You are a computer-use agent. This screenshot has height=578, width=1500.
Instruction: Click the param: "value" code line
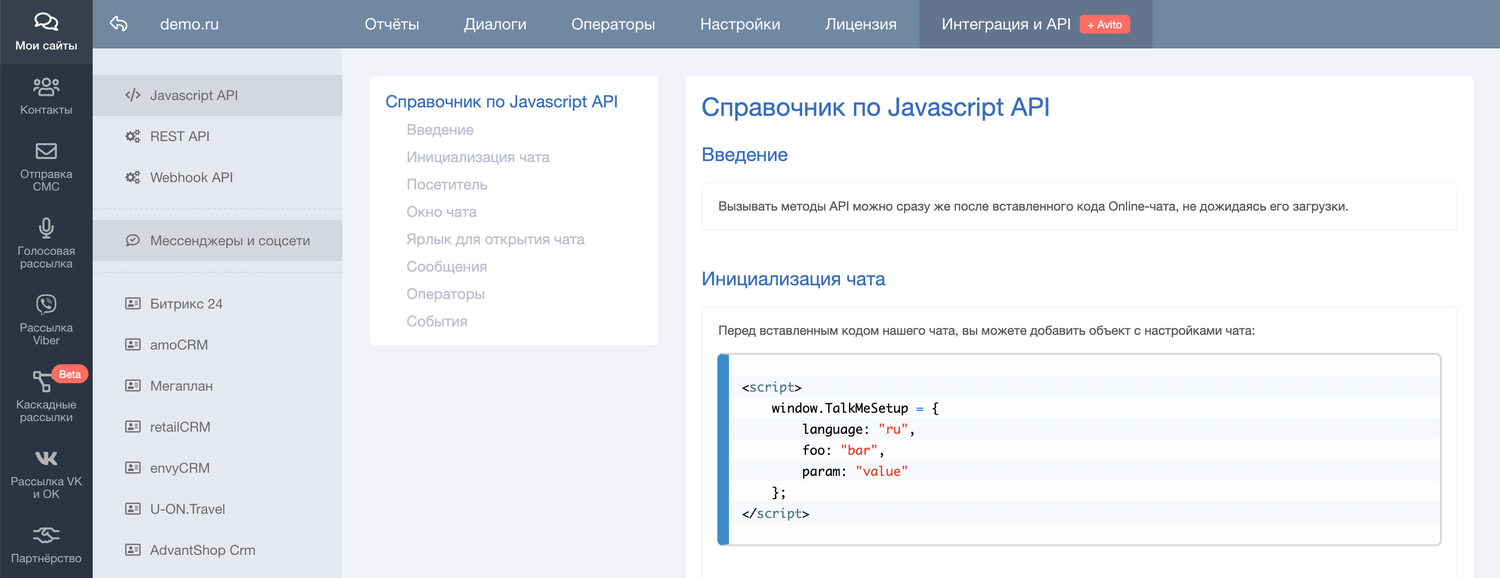[855, 471]
